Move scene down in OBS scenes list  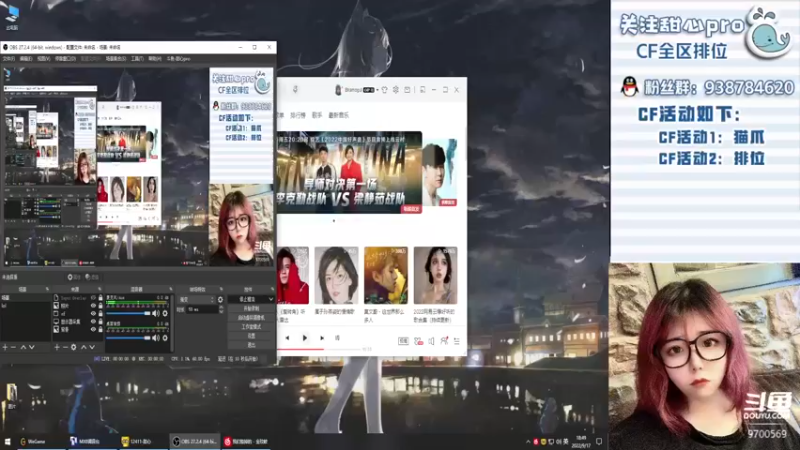[x=32, y=347]
